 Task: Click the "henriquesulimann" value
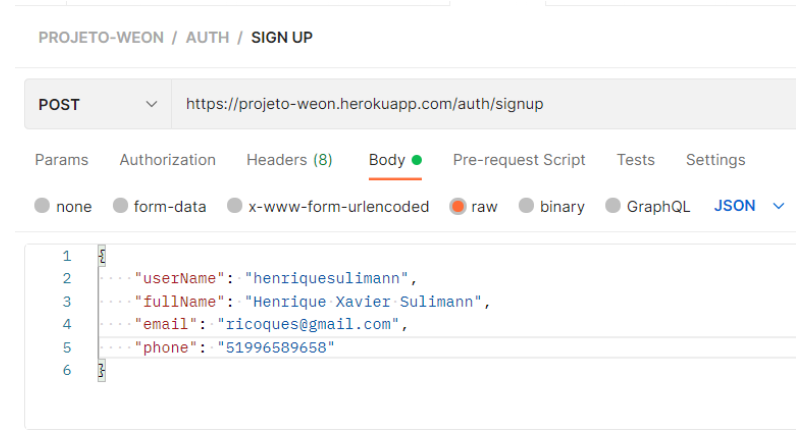pyautogui.click(x=327, y=278)
